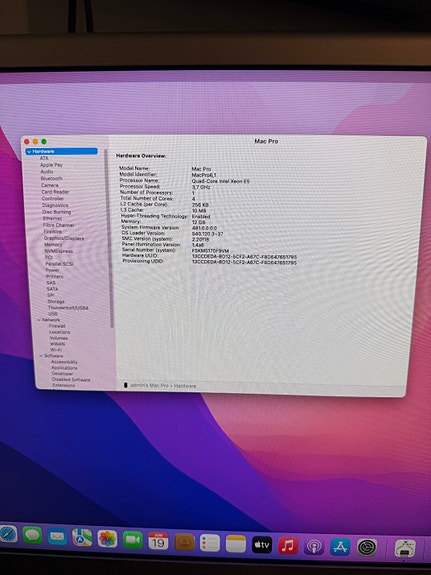Screen dimensions: 431x575
Task: Select ATA in the sidebar
Action: coord(44,158)
